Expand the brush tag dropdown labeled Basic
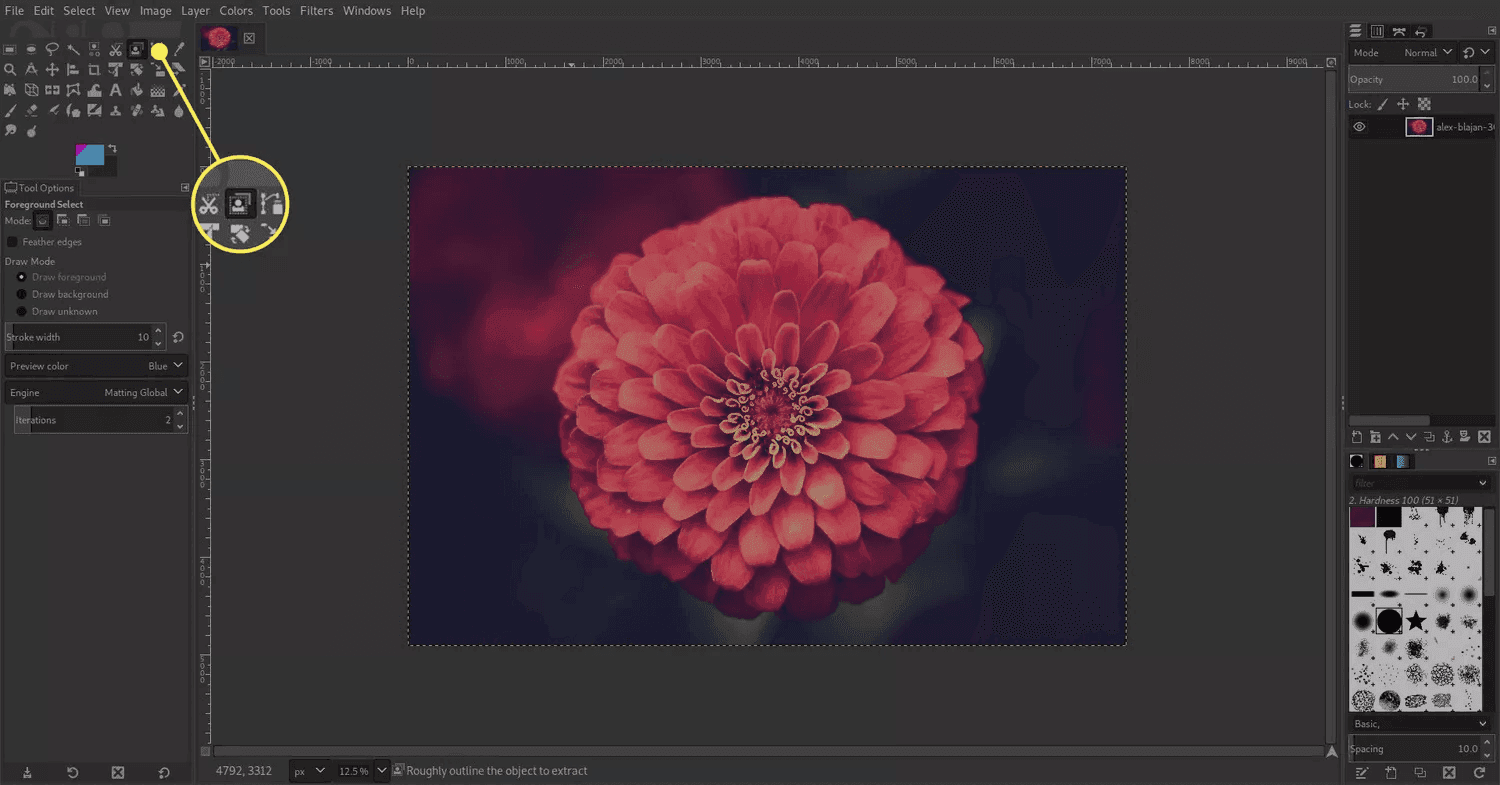The image size is (1500, 785). point(1420,723)
